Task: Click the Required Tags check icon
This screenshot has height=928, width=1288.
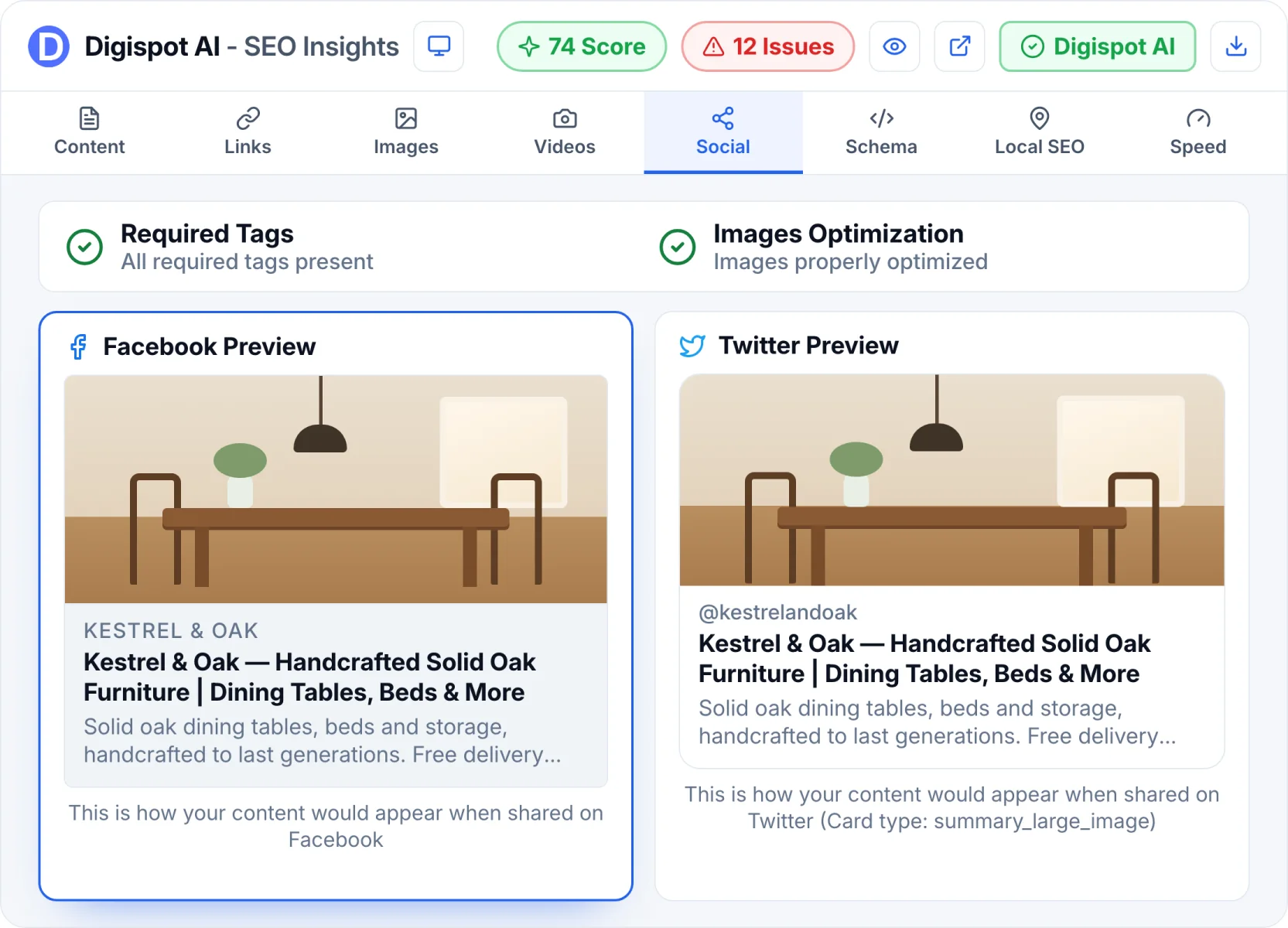Action: 85,247
